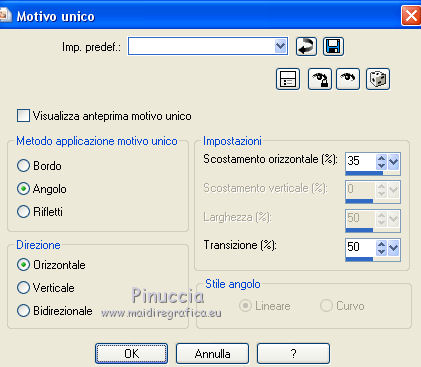This screenshot has height=367, width=421.
Task: Open the Imp. predef. presets dropdown
Action: pos(280,46)
